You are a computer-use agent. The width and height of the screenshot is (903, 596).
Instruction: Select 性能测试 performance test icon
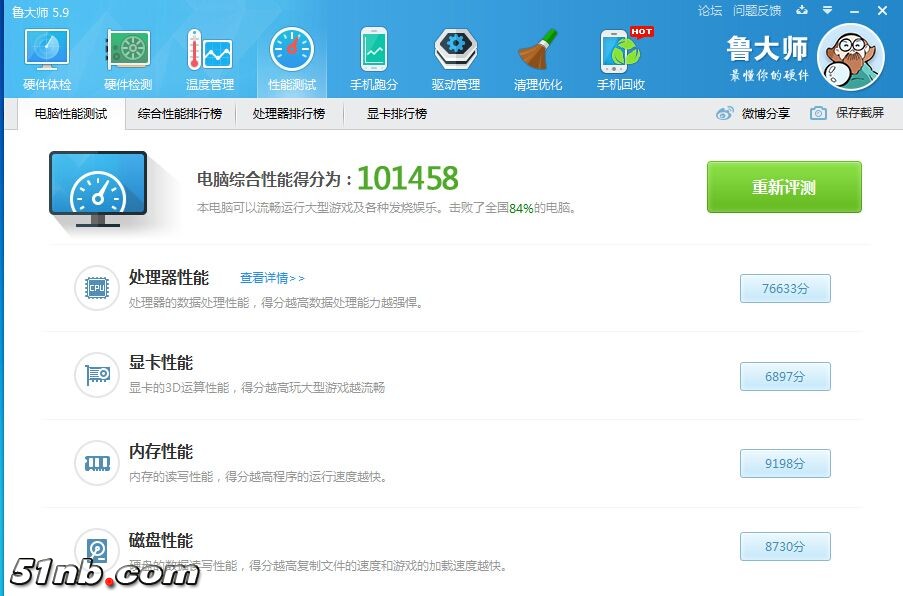pyautogui.click(x=291, y=55)
